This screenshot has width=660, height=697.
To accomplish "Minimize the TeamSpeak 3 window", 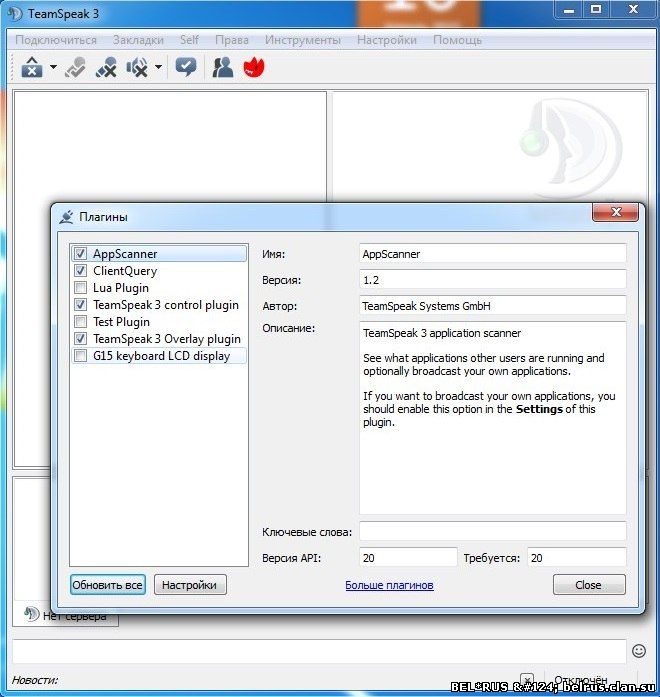I will (569, 10).
